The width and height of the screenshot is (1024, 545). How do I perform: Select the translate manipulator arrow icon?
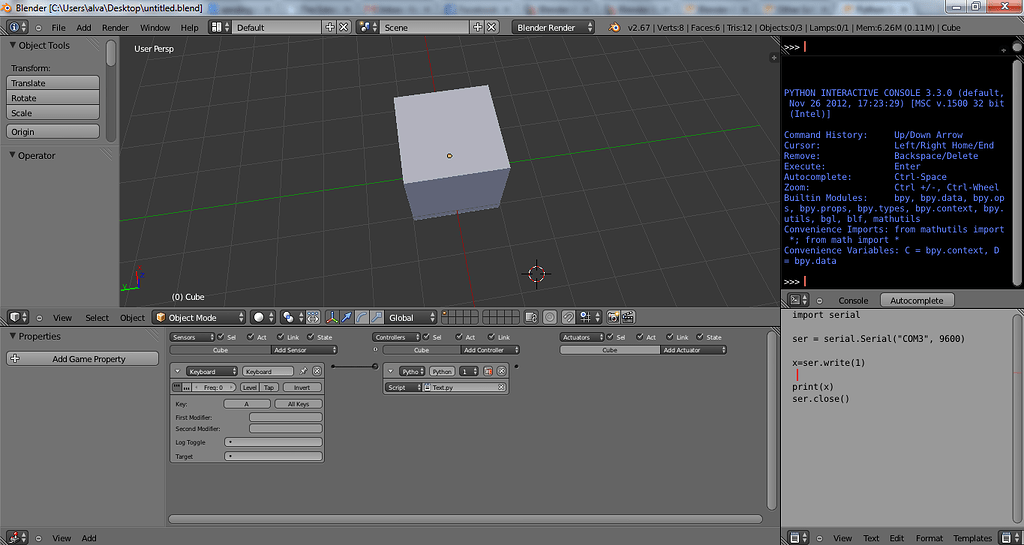click(x=347, y=317)
